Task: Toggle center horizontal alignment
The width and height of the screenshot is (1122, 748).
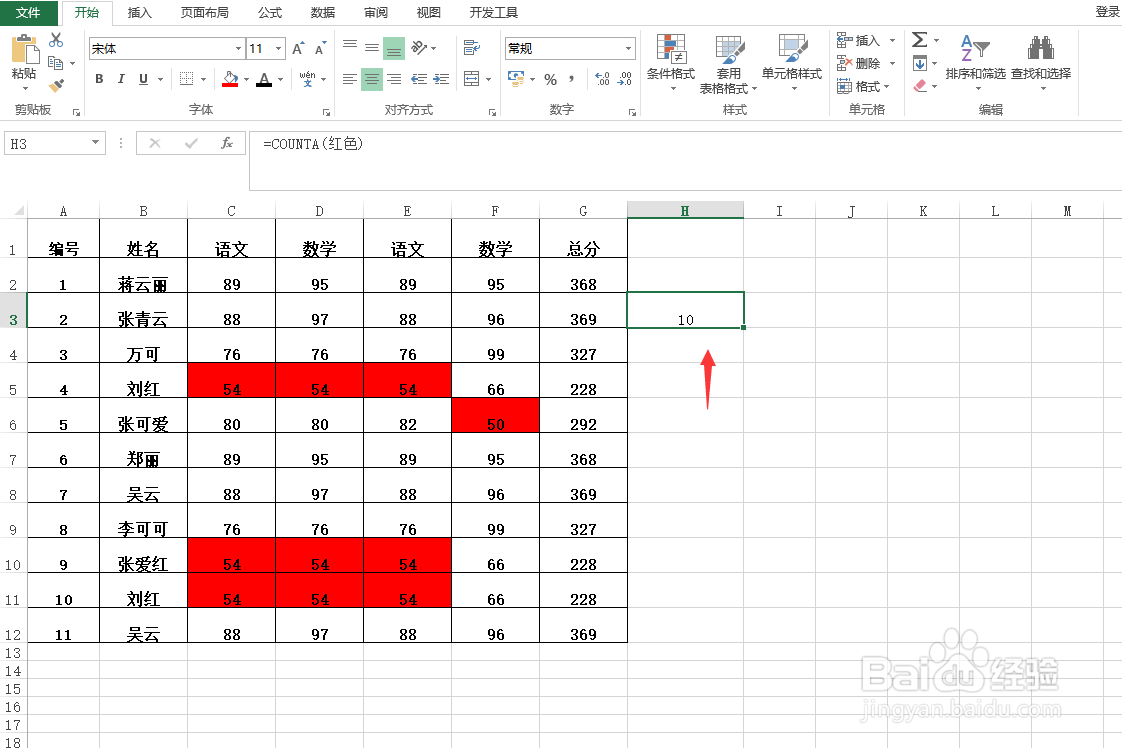Action: coord(372,79)
